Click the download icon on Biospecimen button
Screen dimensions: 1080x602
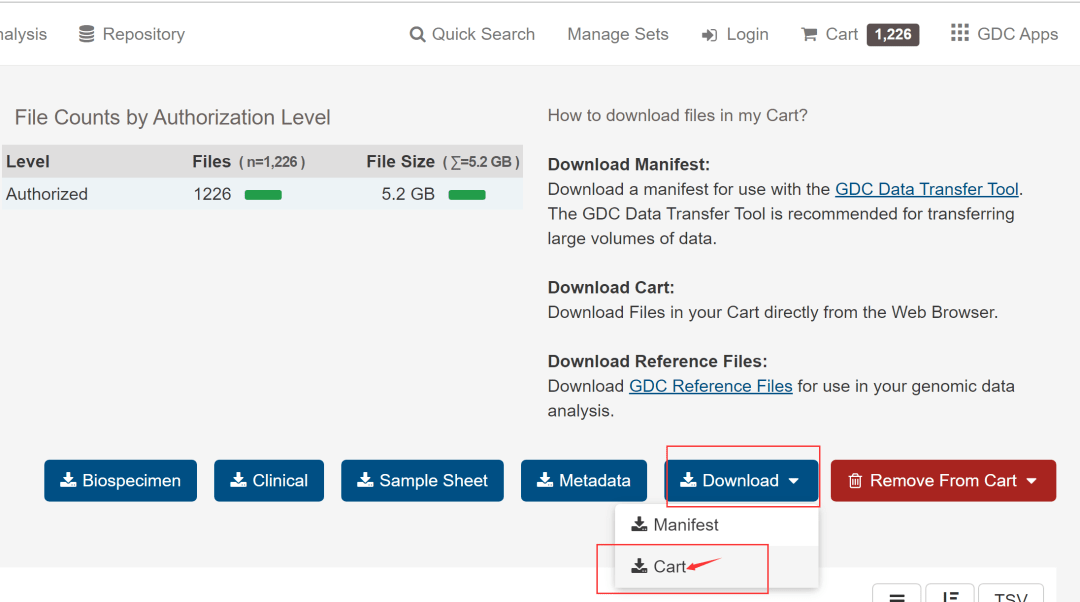(x=68, y=480)
